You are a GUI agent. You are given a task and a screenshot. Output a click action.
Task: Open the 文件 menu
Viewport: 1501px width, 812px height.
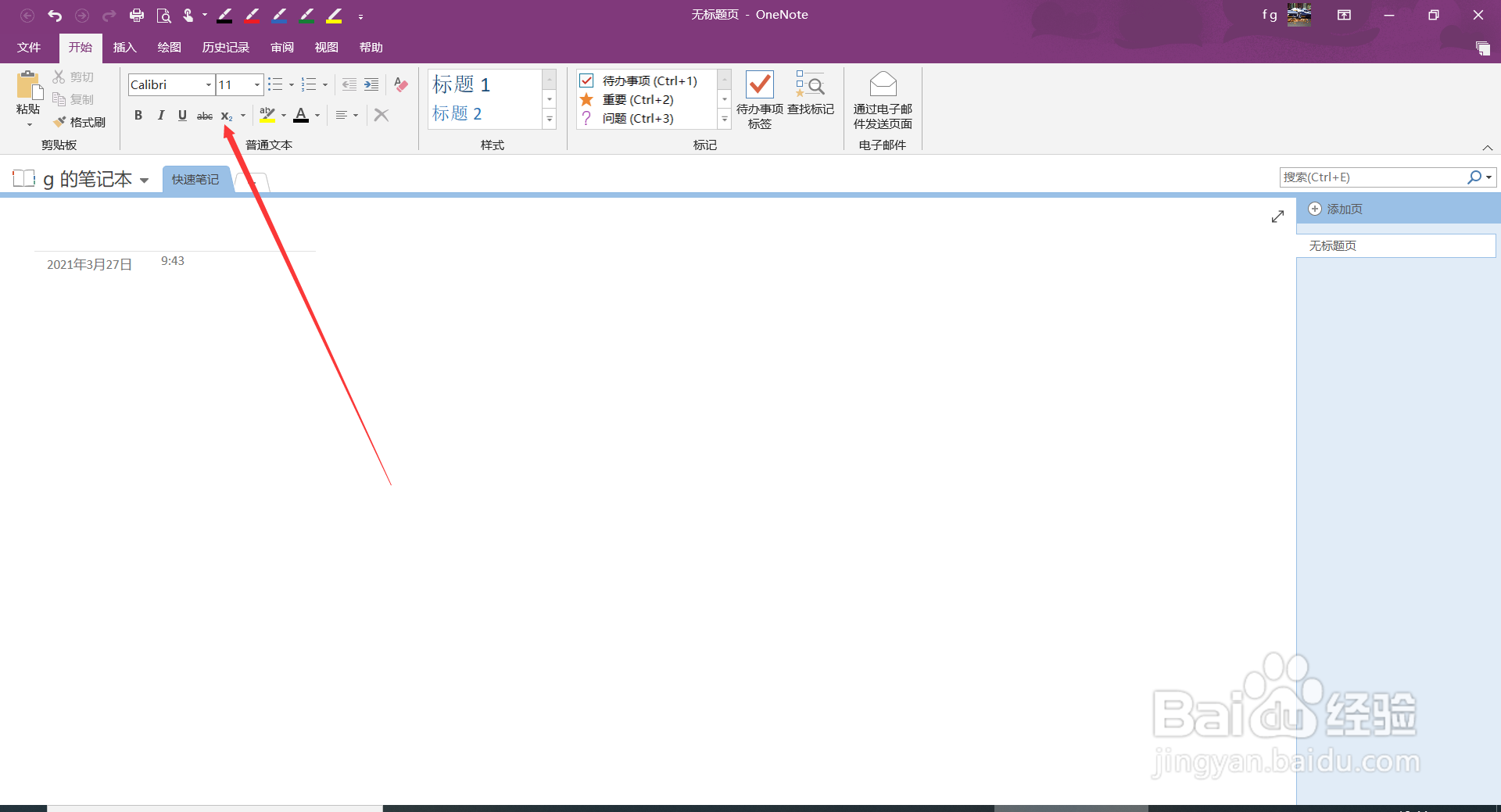pyautogui.click(x=29, y=48)
